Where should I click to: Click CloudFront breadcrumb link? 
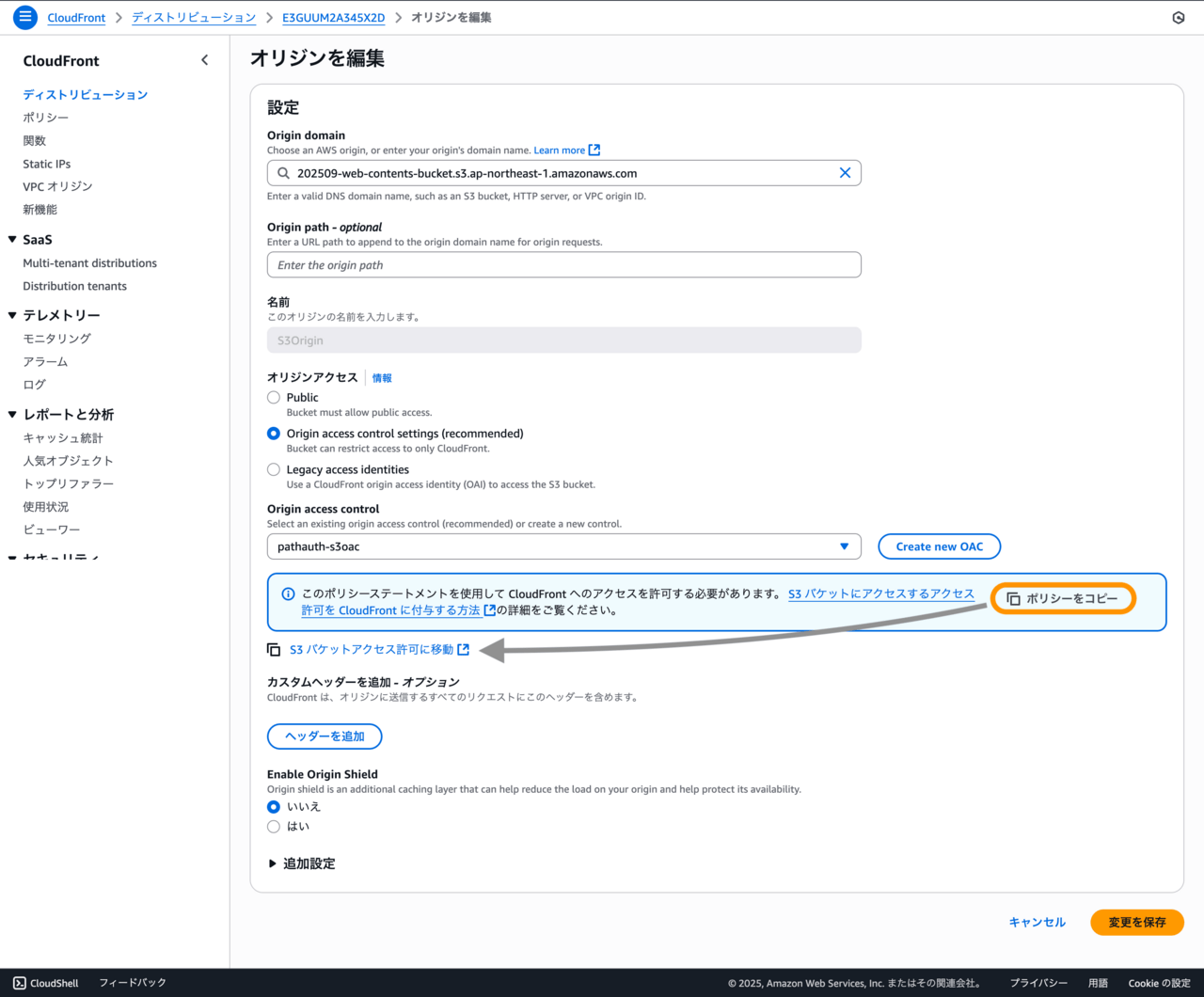coord(76,18)
